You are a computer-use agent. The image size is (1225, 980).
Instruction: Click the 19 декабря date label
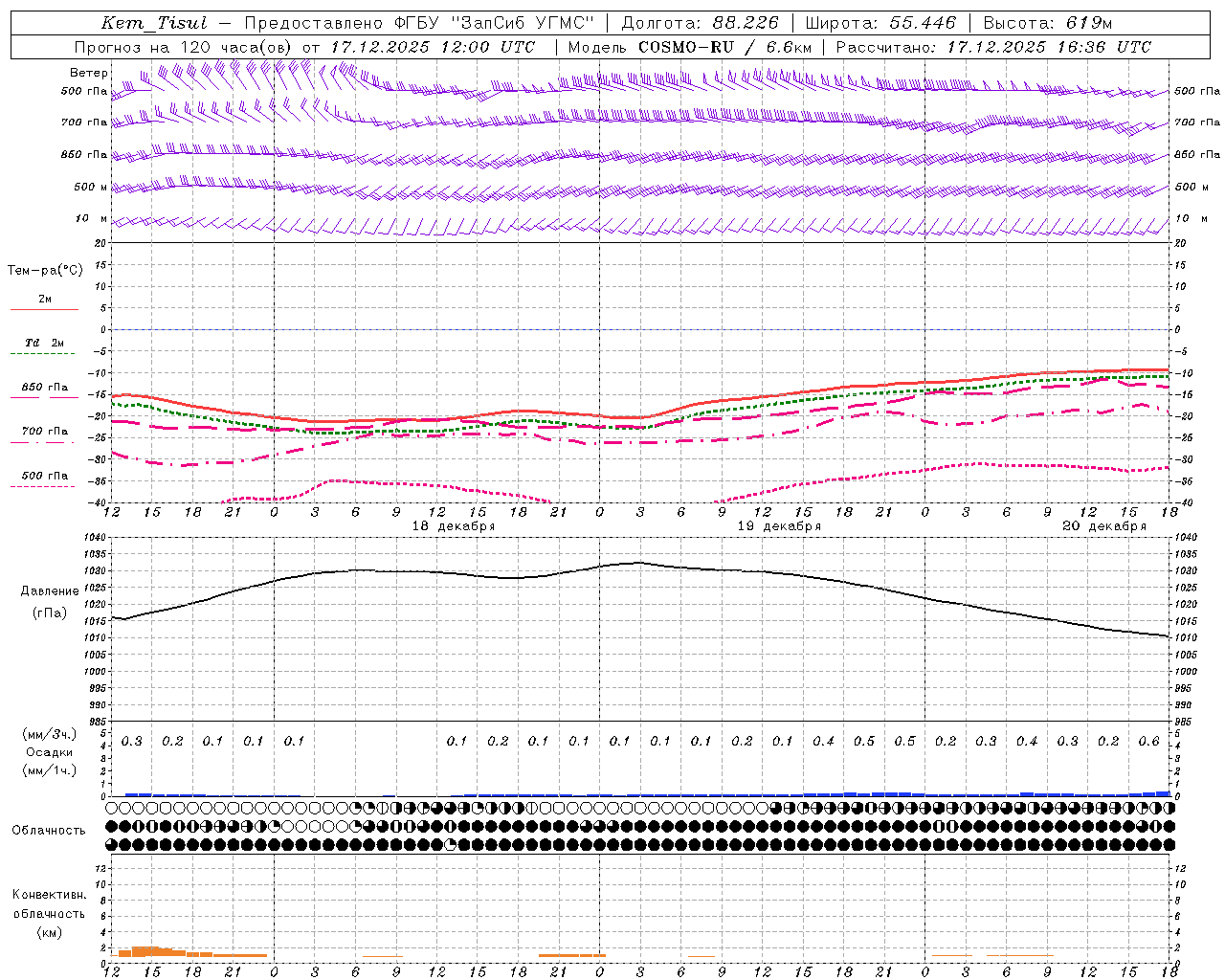[778, 526]
